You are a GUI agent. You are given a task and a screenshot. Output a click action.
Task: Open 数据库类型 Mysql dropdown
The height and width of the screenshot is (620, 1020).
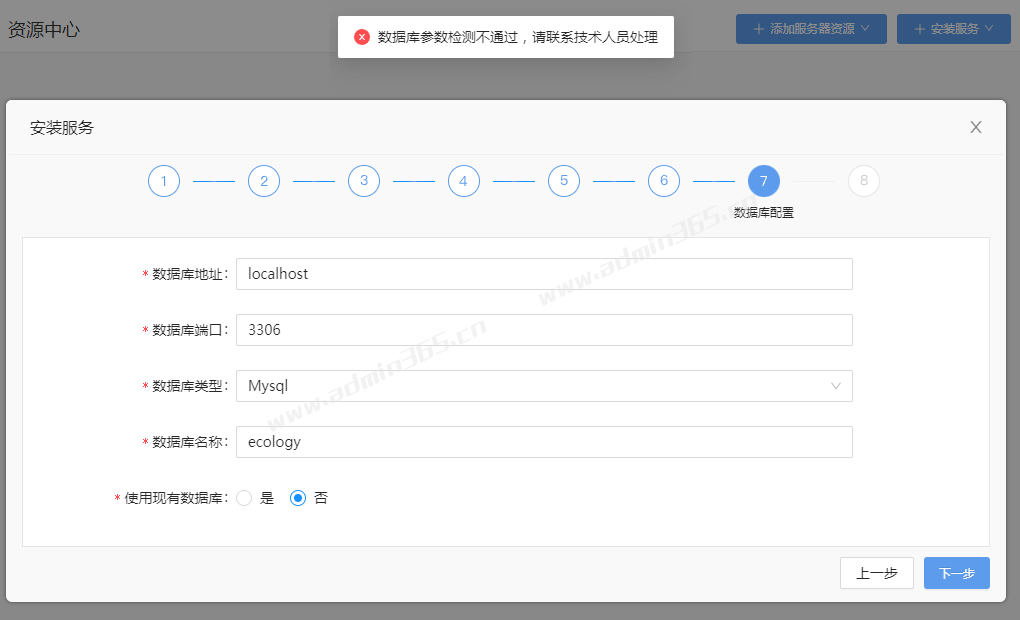[x=544, y=386]
